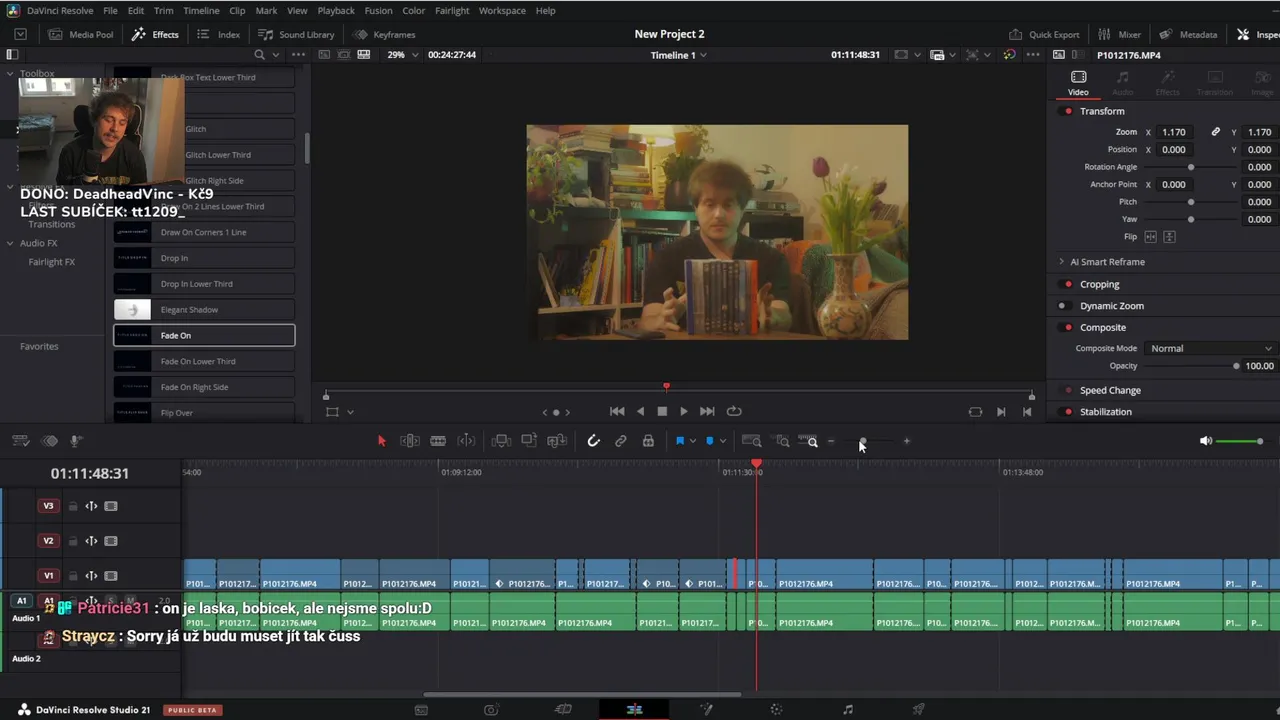Zoom in timeline with plus button

tap(907, 441)
